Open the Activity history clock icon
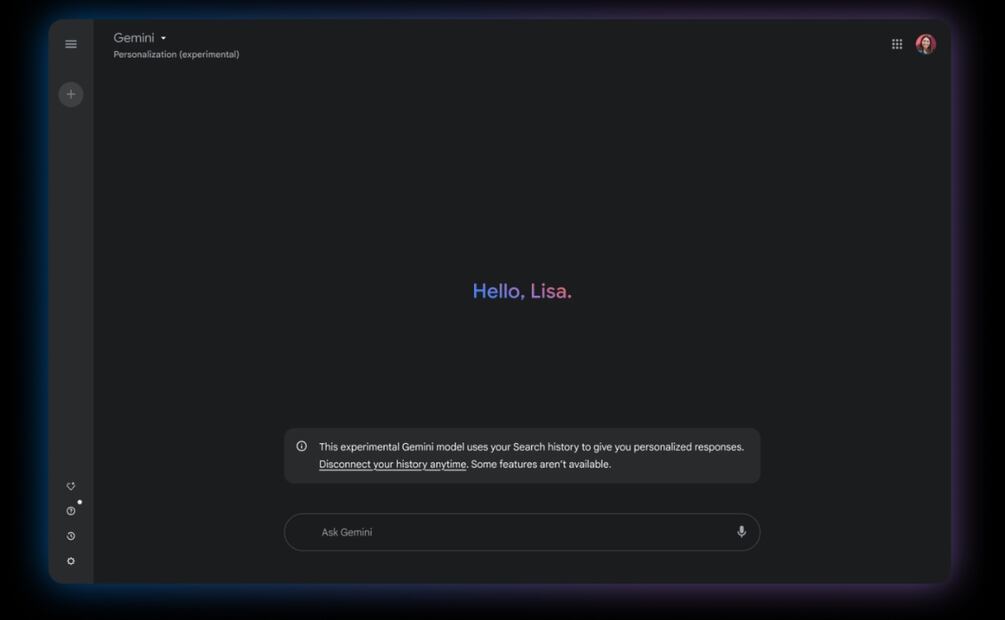This screenshot has height=620, width=1005. click(x=71, y=536)
